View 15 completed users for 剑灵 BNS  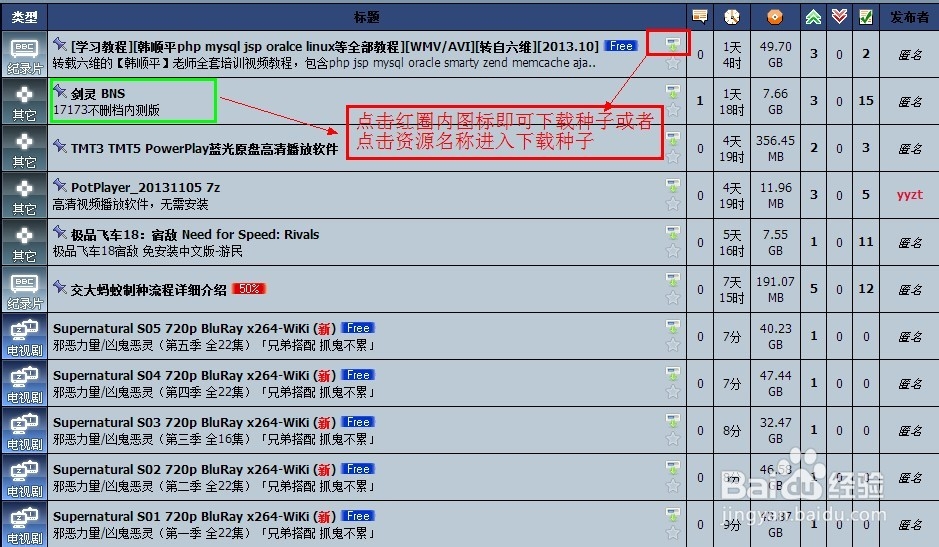click(866, 101)
